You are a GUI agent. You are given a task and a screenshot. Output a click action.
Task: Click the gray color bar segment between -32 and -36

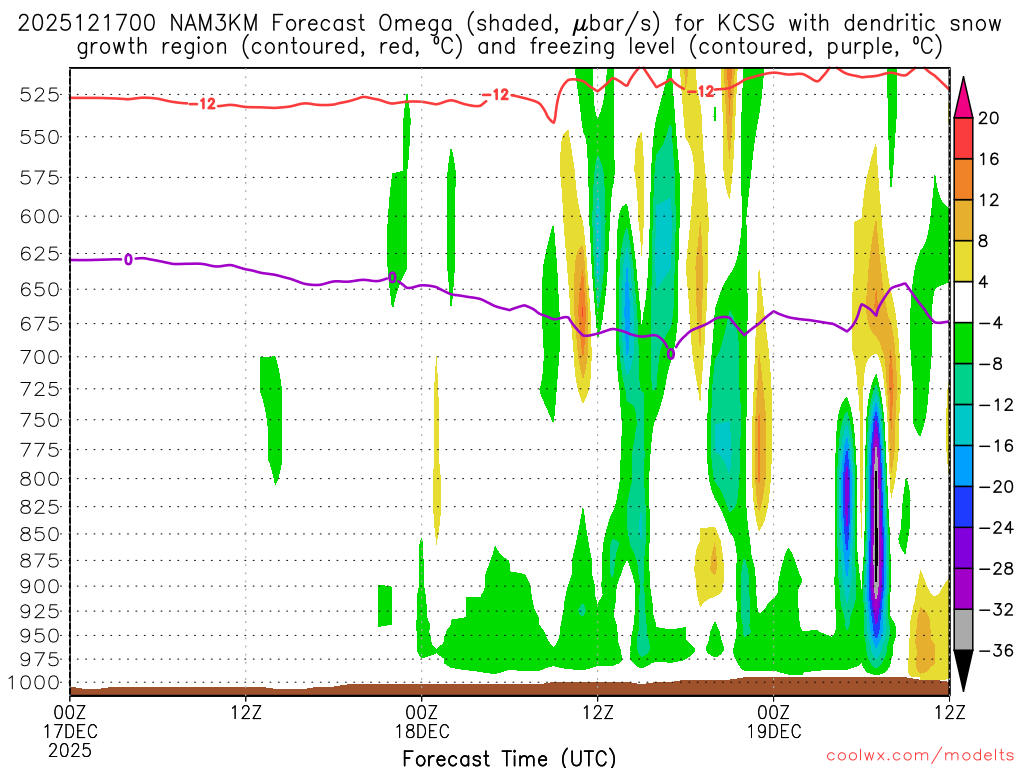tap(963, 630)
